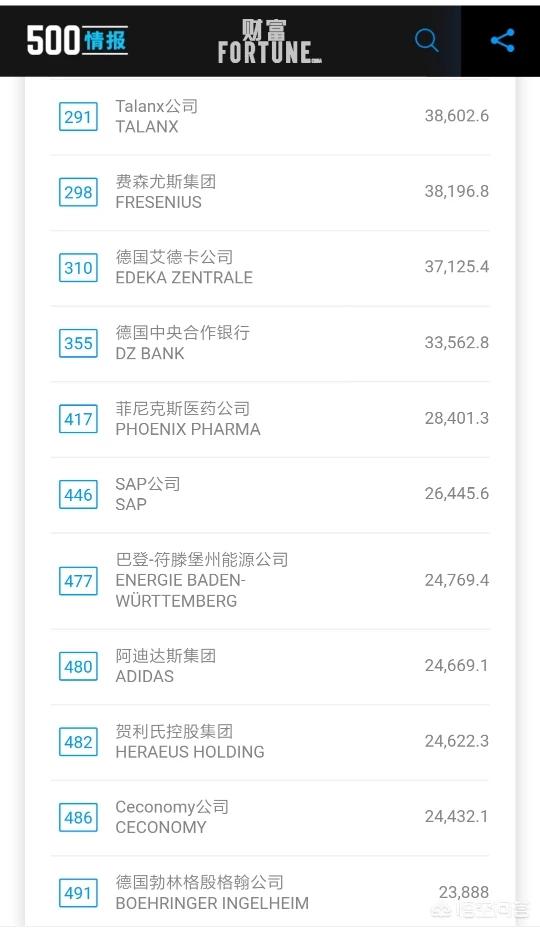Select rank badge 291
This screenshot has height=928, width=540.
(78, 117)
